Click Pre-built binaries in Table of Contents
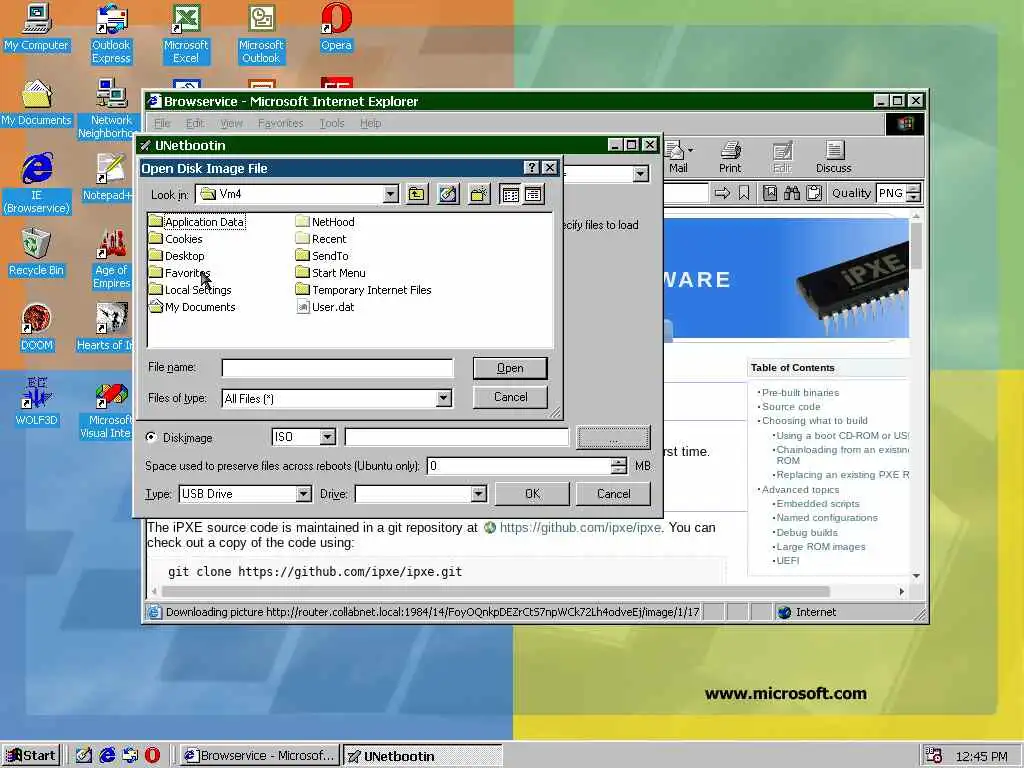The height and width of the screenshot is (768, 1024). coord(800,392)
